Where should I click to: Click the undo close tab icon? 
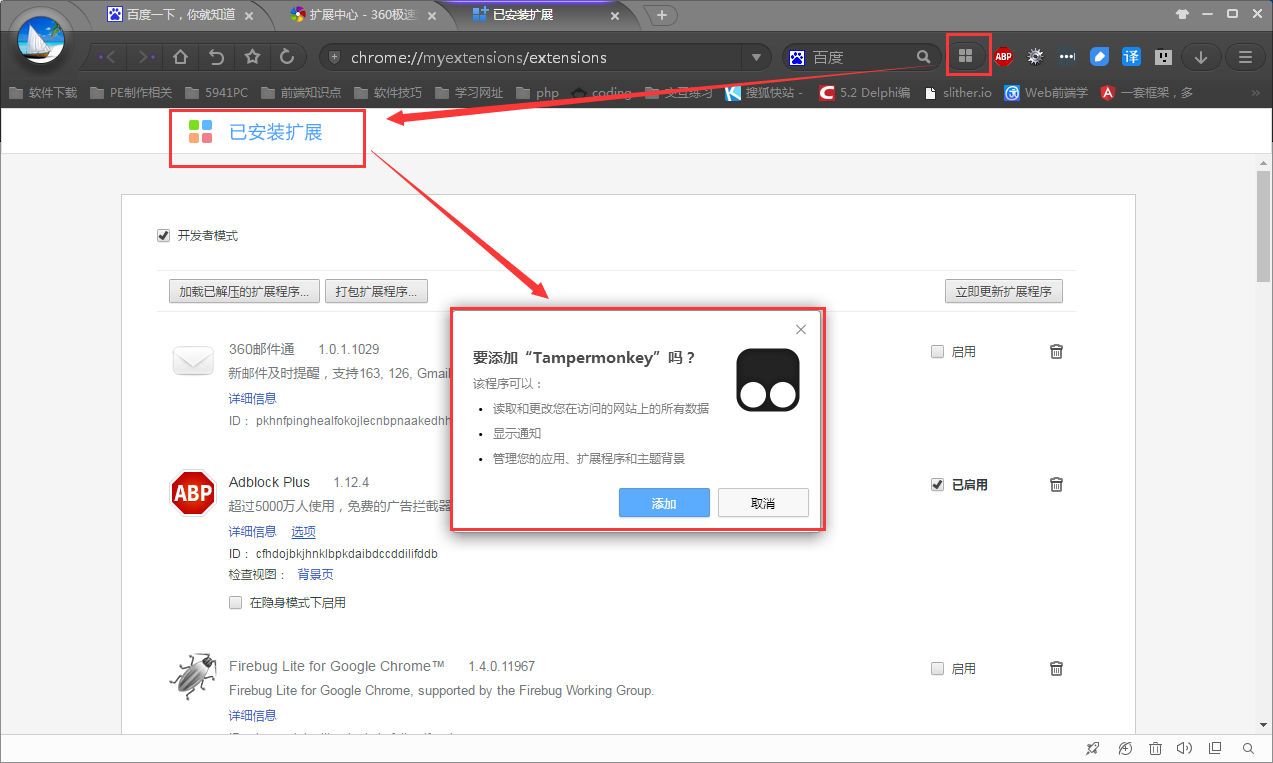tap(216, 57)
